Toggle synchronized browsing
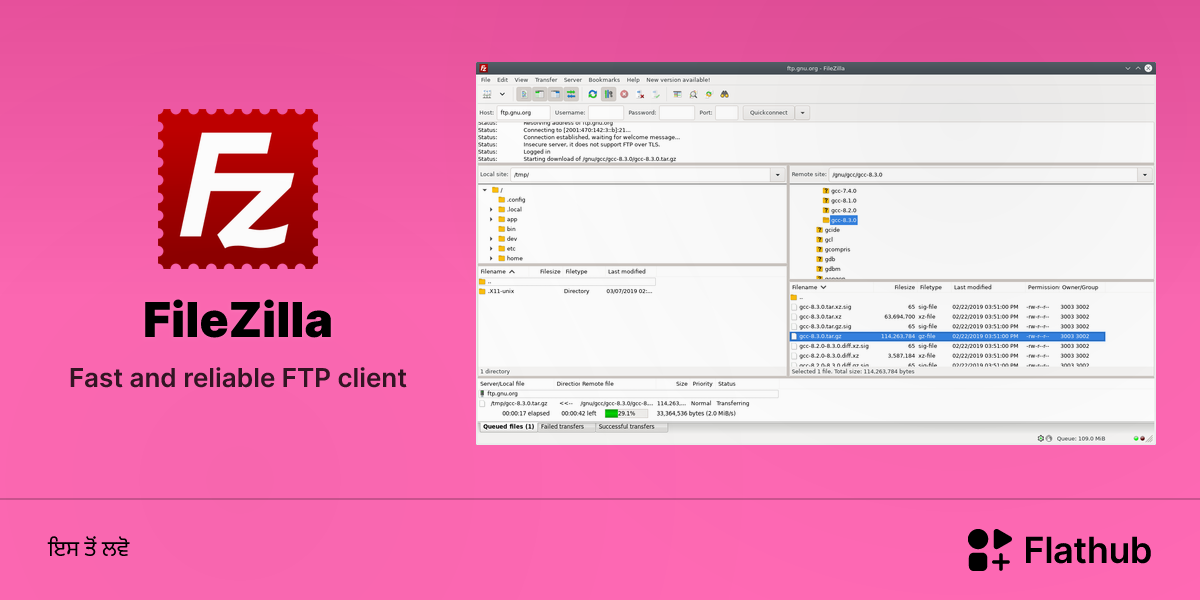 click(709, 94)
